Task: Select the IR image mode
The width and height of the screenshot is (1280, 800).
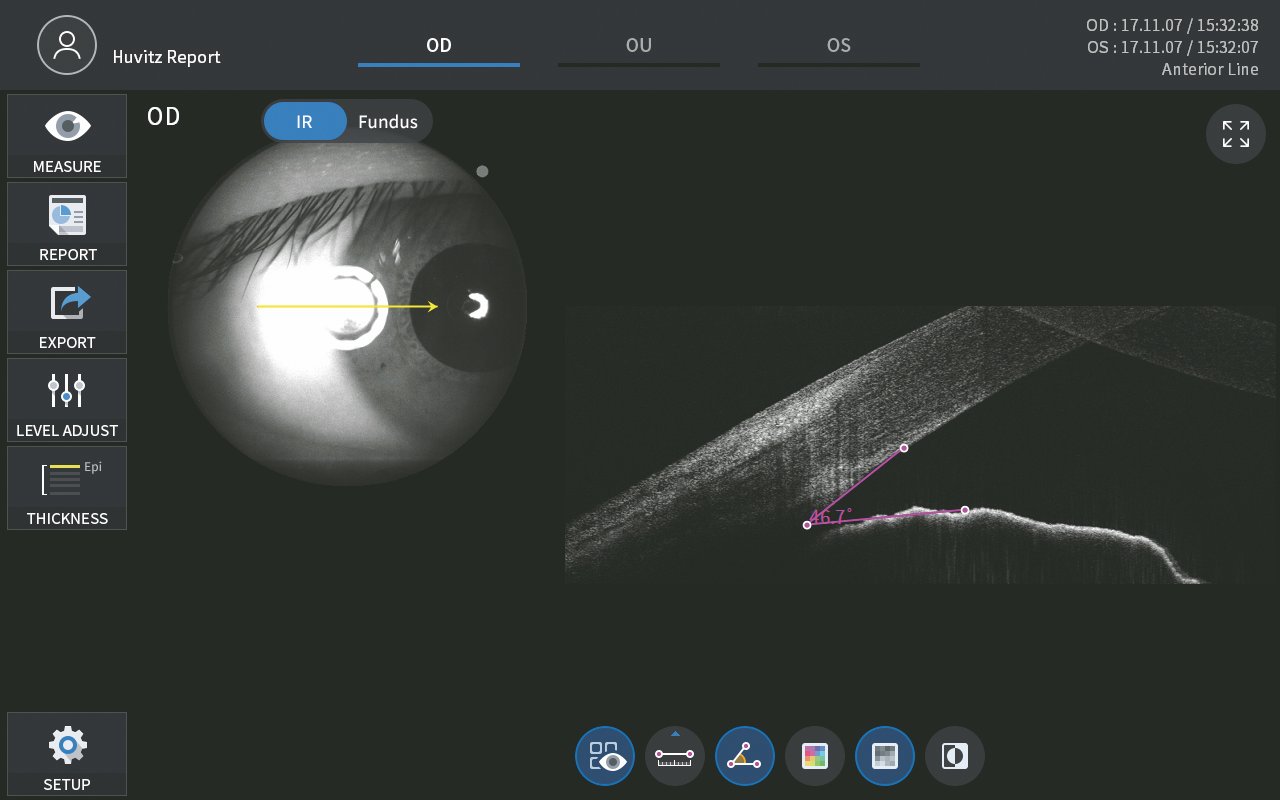Action: [x=304, y=122]
